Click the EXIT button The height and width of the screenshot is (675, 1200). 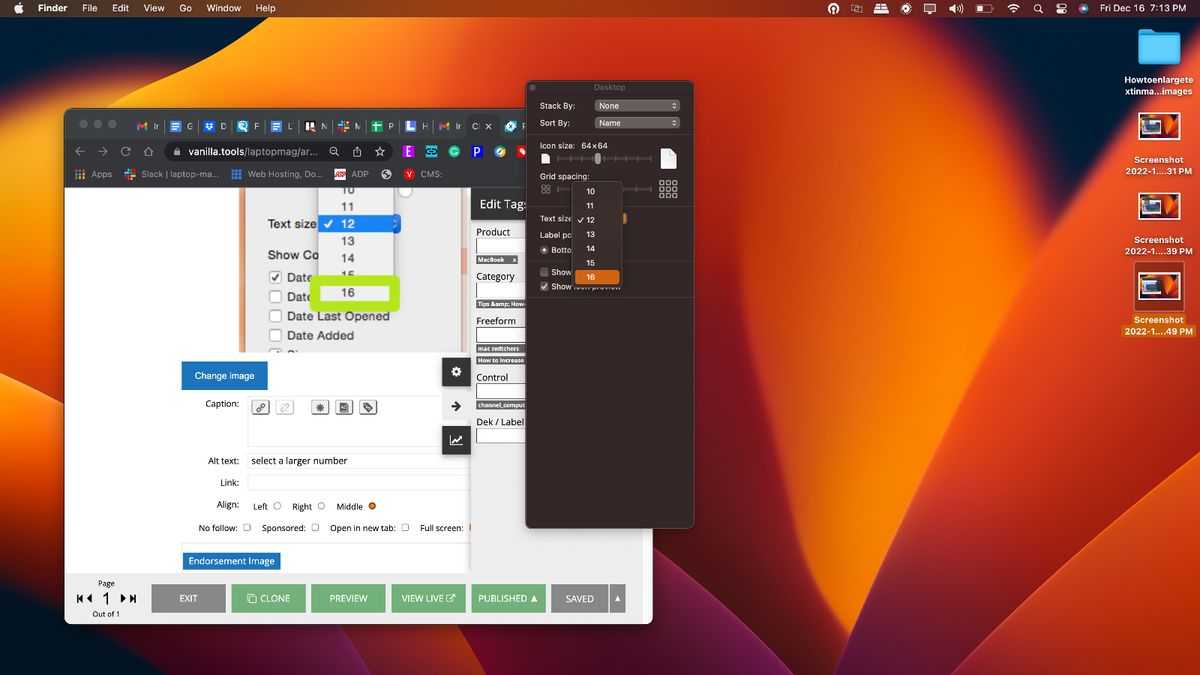[x=188, y=598]
